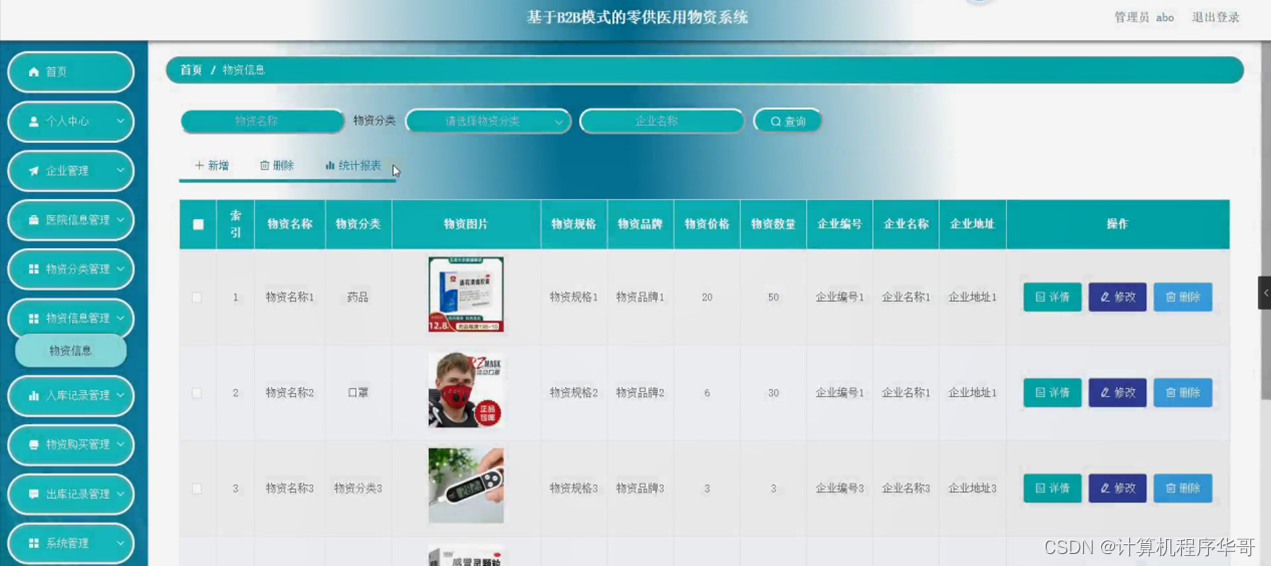Image resolution: width=1271 pixels, height=566 pixels.
Task: Check the checkbox for row 物资名称2
Action: tap(197, 393)
